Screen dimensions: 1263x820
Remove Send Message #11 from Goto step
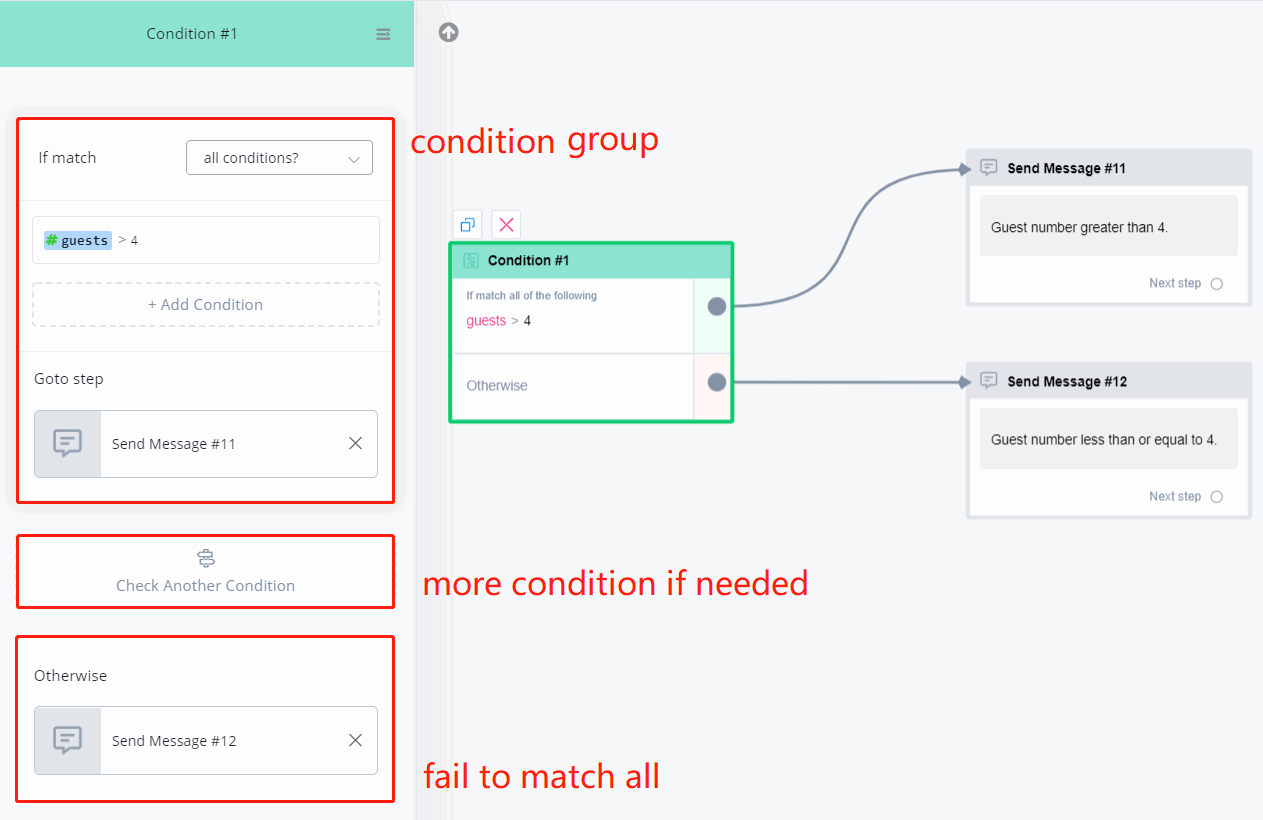pos(355,443)
